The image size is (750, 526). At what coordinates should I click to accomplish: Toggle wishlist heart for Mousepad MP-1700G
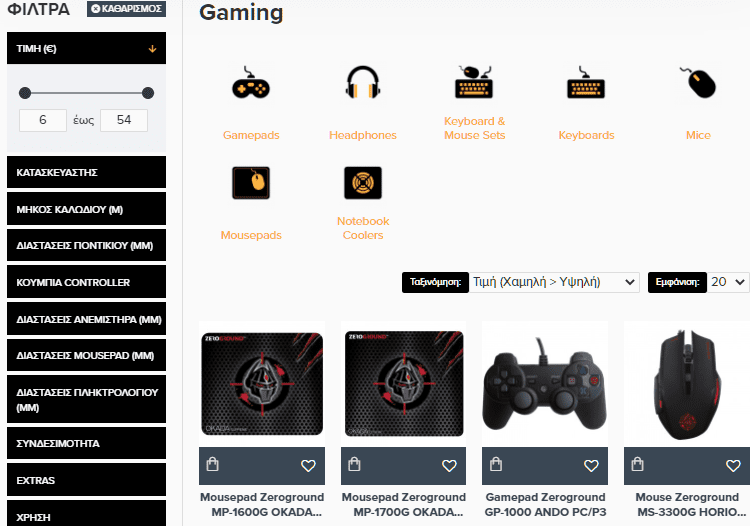click(x=449, y=465)
